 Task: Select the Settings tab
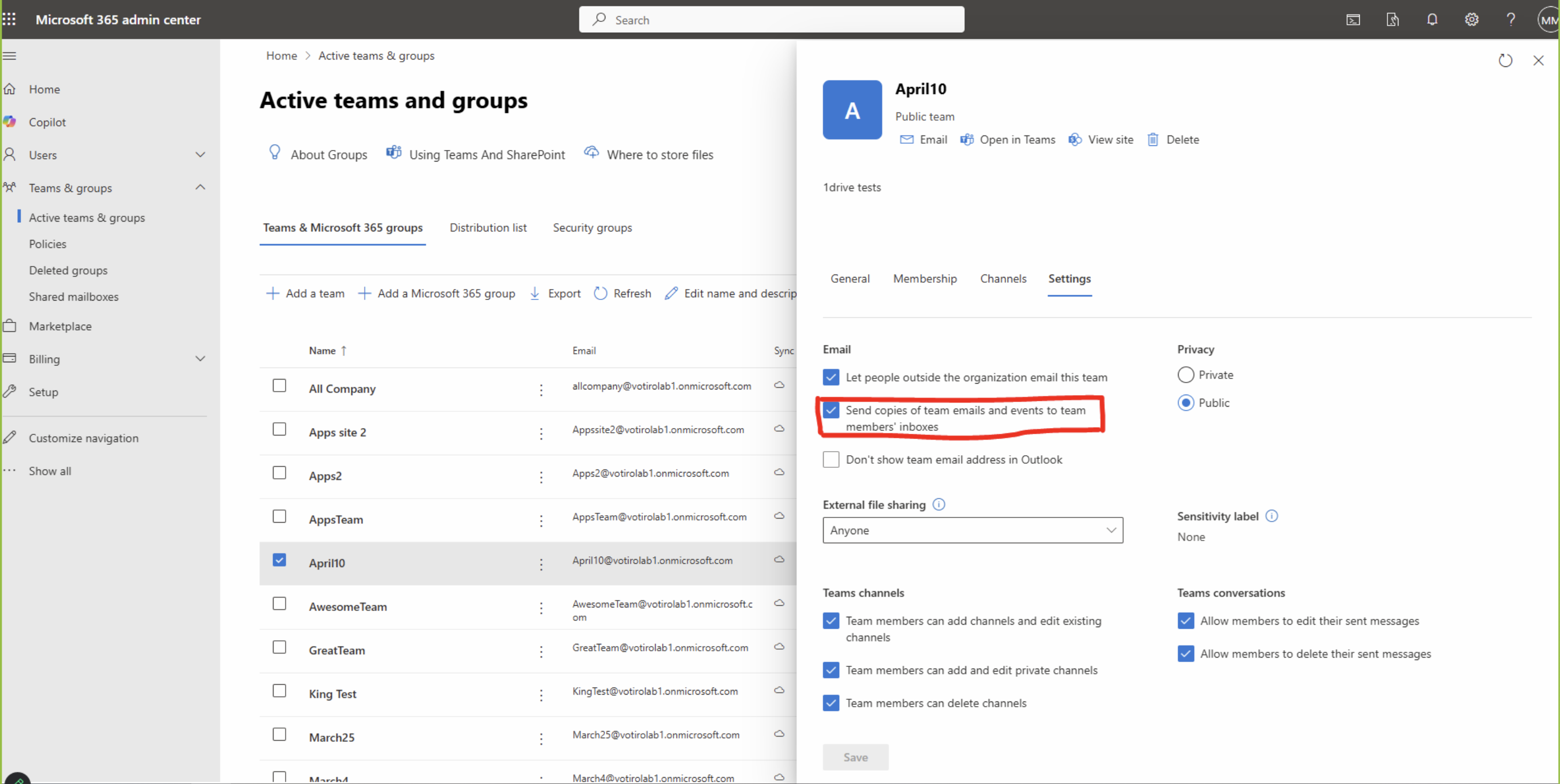[1069, 279]
